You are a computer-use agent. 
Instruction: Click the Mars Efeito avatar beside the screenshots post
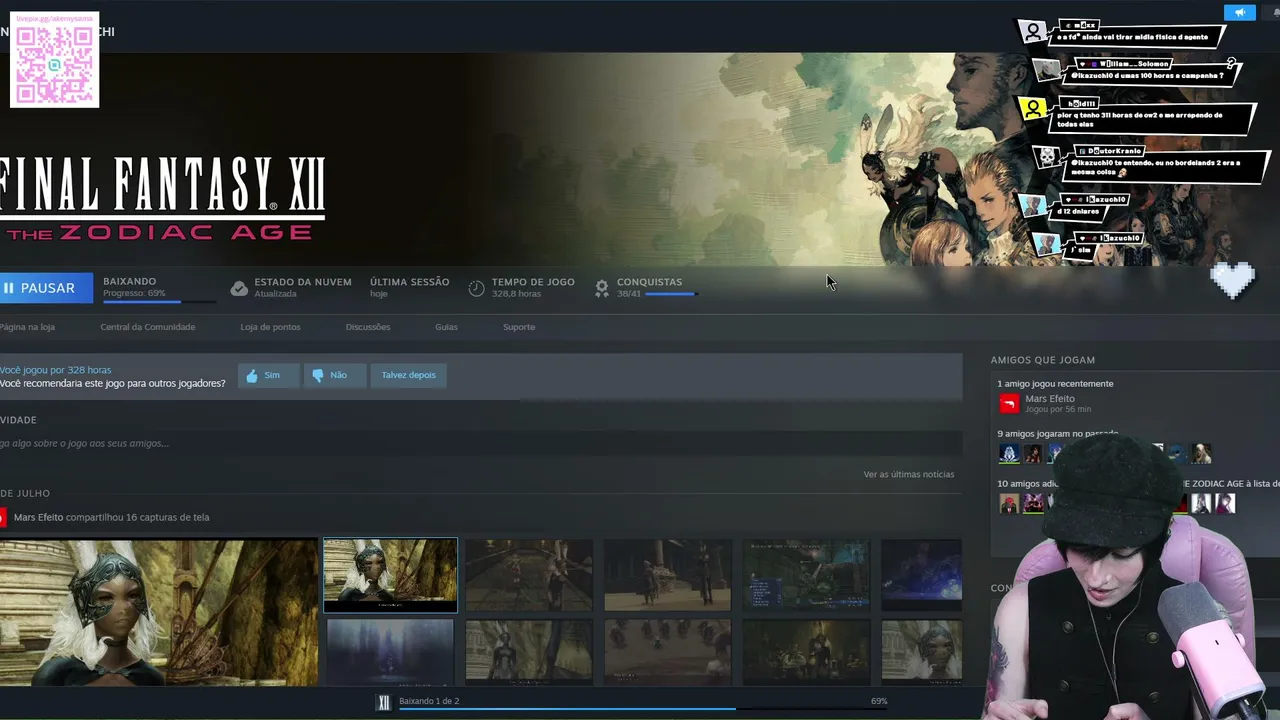pyautogui.click(x=3, y=517)
